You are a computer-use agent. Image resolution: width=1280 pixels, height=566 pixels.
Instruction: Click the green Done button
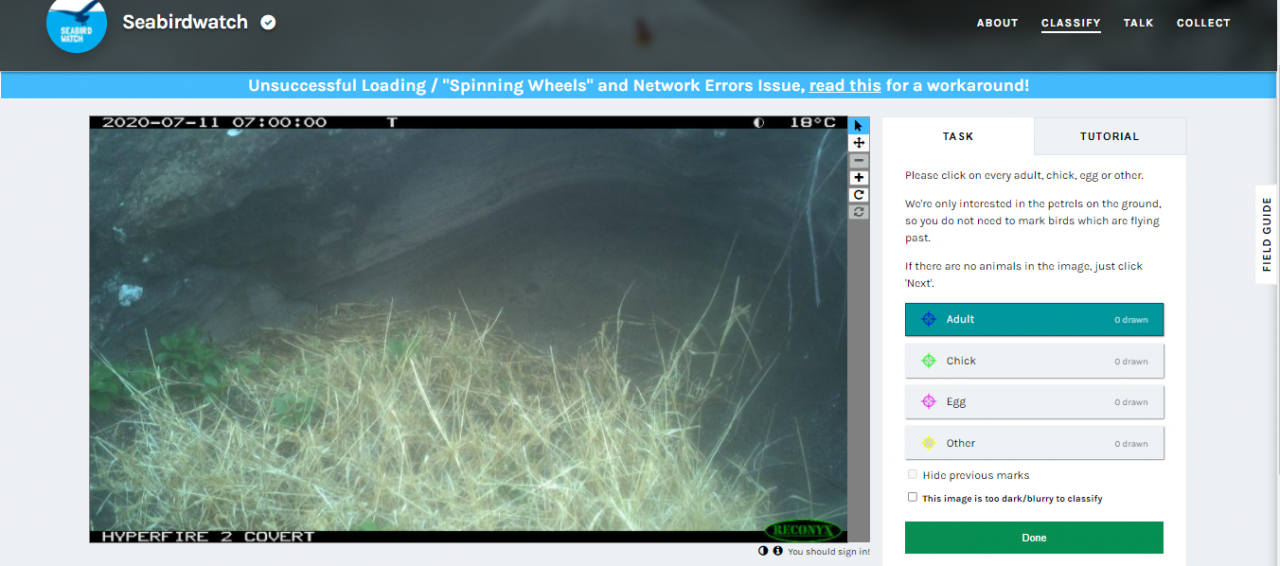pos(1034,538)
